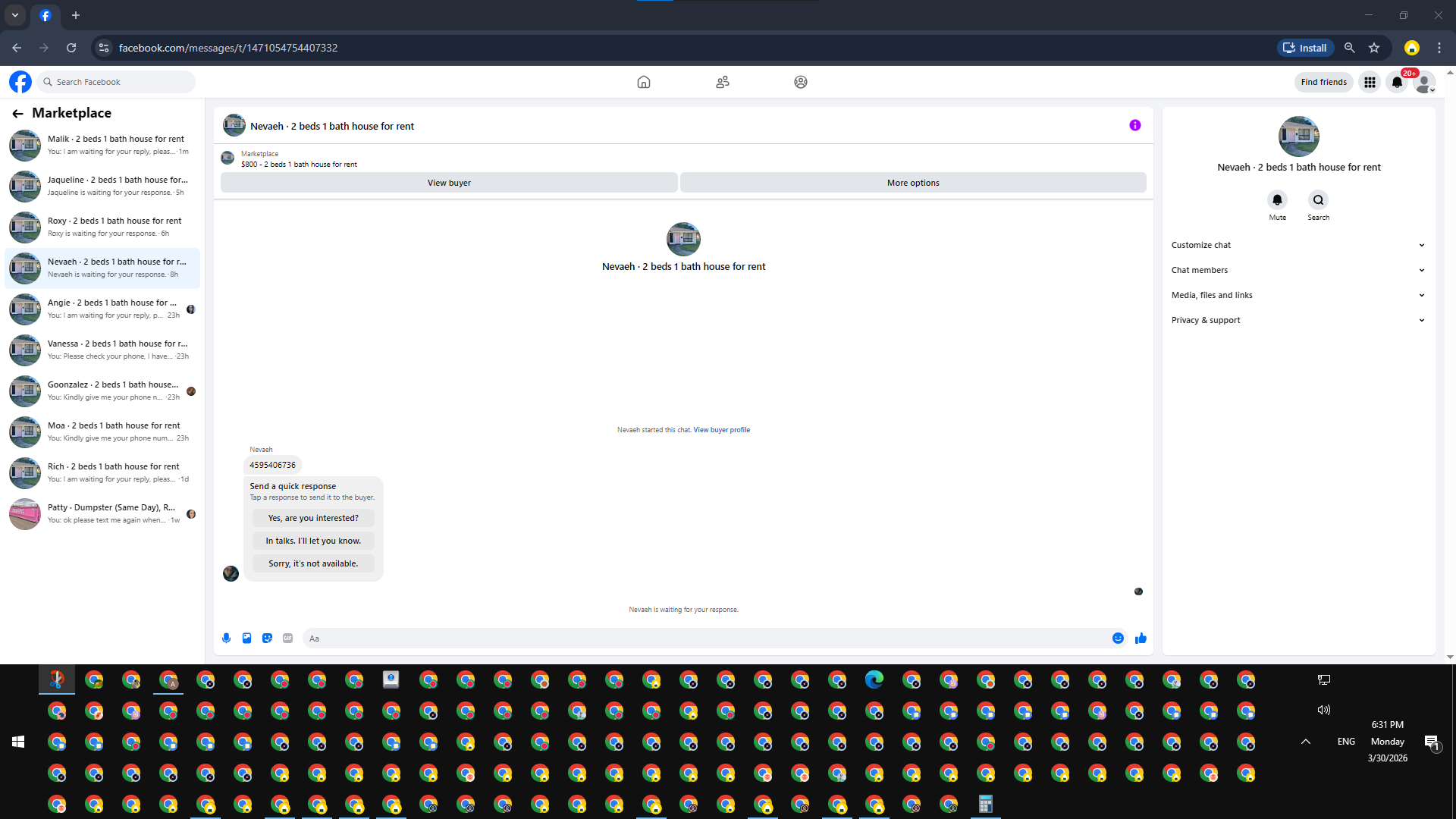The width and height of the screenshot is (1456, 819).
Task: Click the Aa message input field
Action: point(705,639)
